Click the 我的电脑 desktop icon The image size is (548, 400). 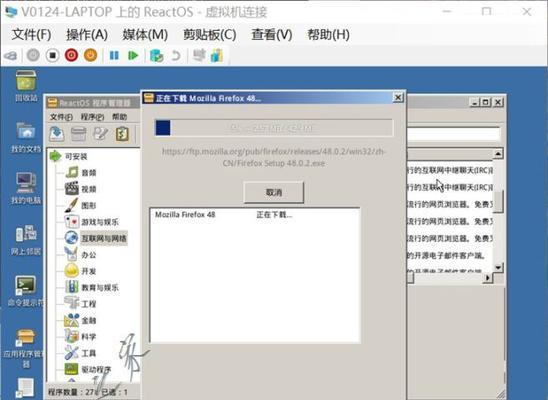click(x=26, y=188)
